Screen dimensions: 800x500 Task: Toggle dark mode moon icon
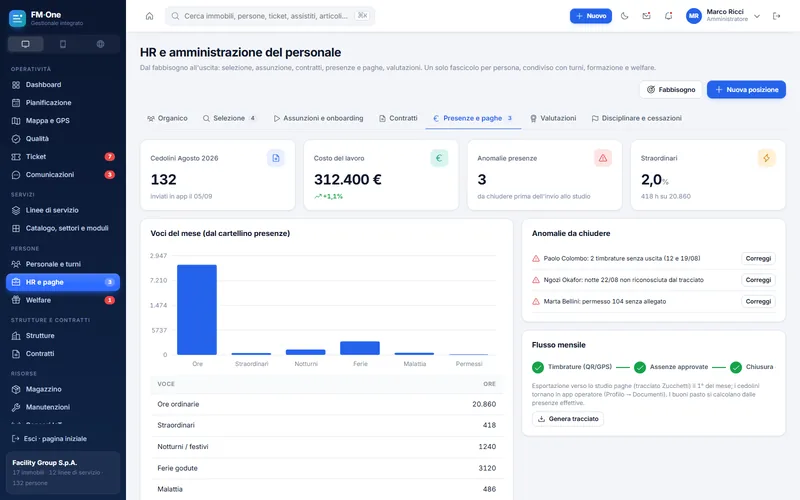click(x=624, y=16)
